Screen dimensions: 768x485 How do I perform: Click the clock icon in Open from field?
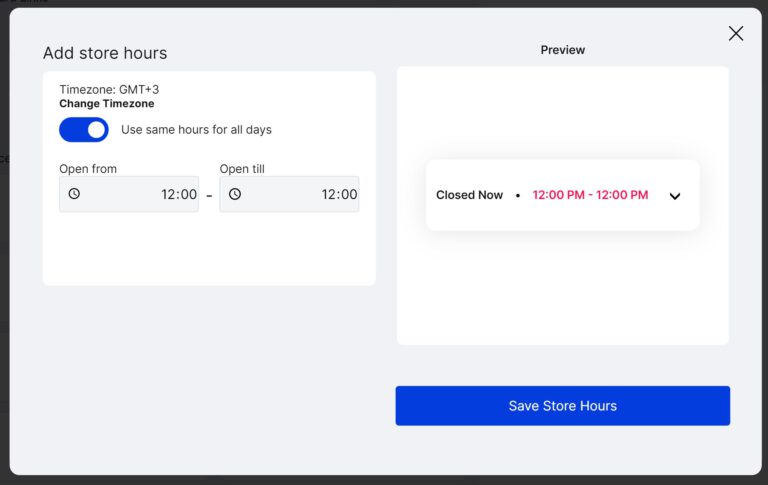pos(74,194)
